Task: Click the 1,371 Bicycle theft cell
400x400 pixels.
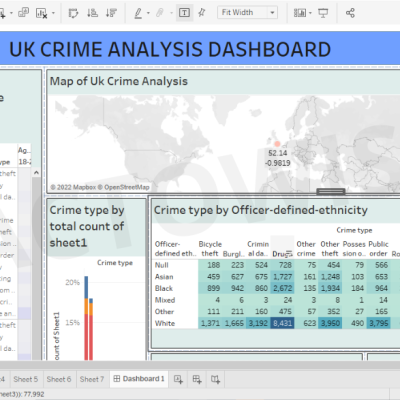Action: tap(210, 323)
